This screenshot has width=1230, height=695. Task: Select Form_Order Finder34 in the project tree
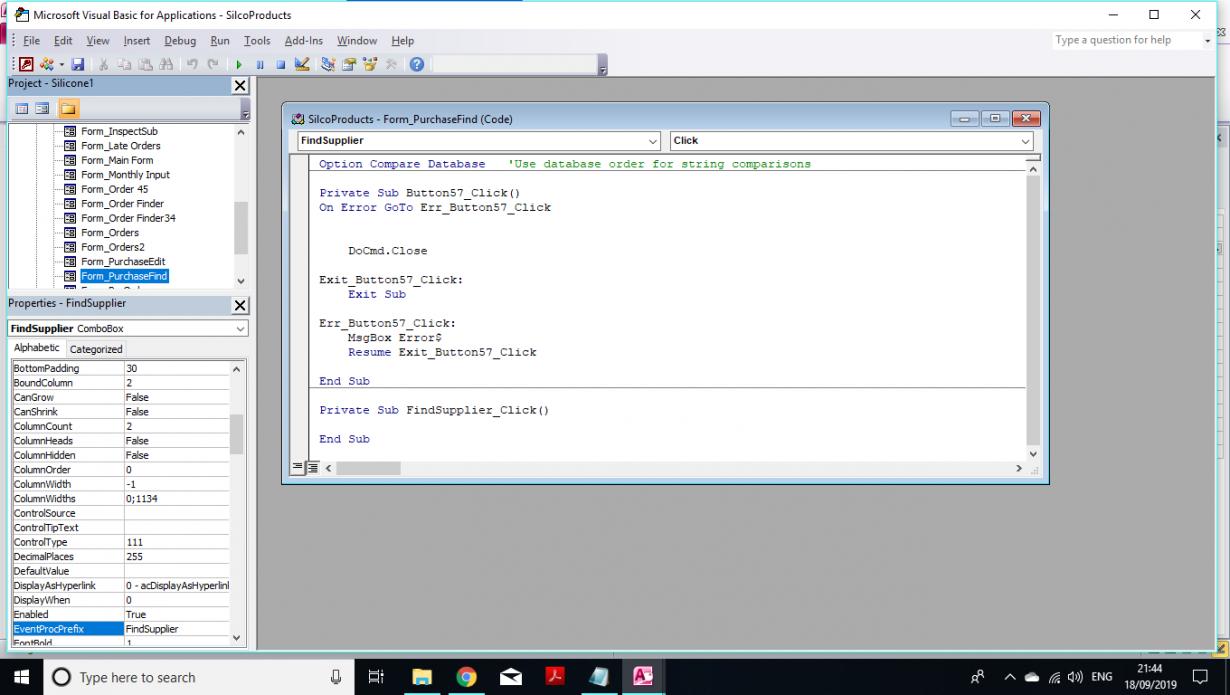128,218
